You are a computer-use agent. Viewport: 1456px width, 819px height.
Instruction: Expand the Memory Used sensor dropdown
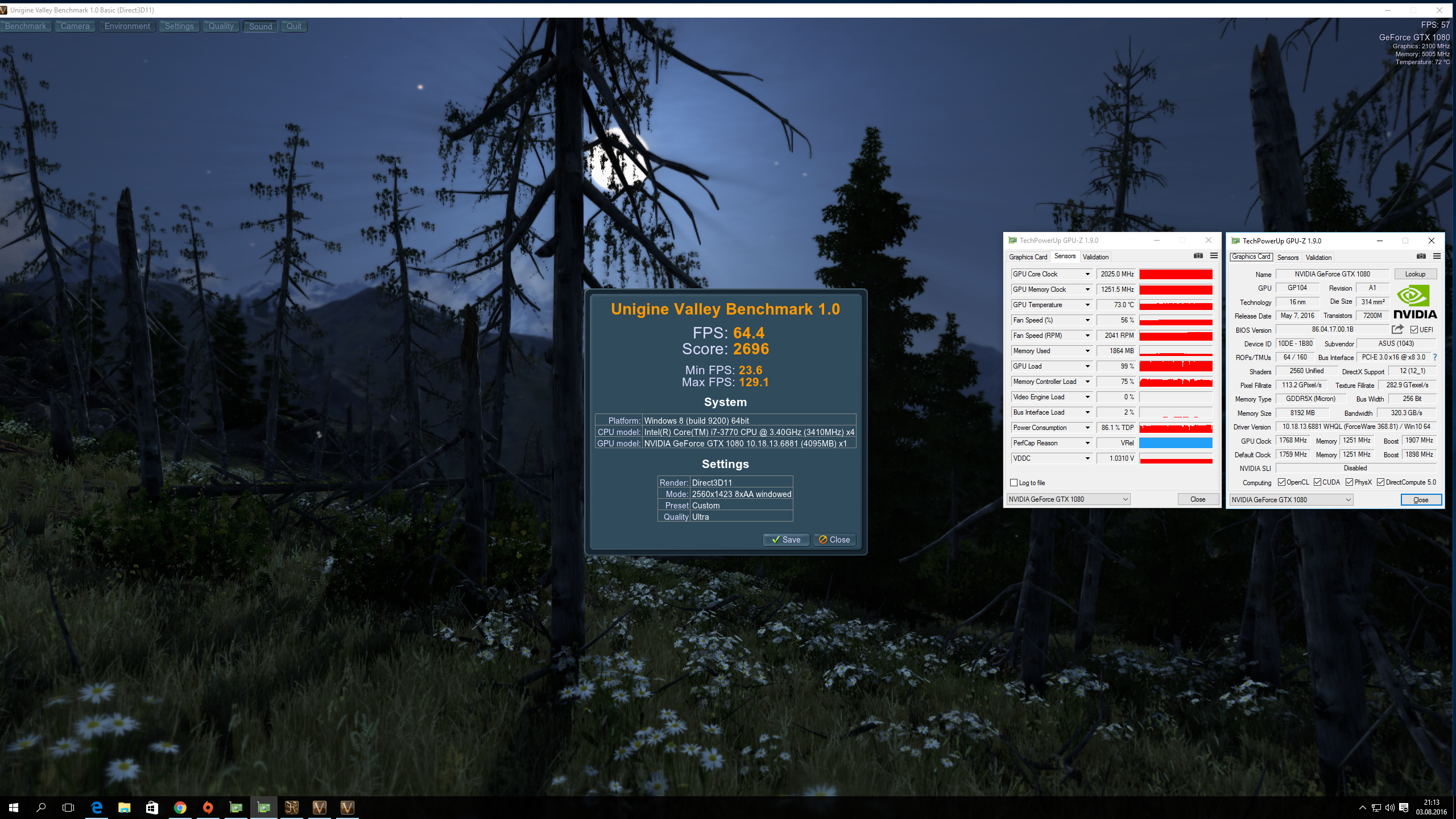(1087, 351)
